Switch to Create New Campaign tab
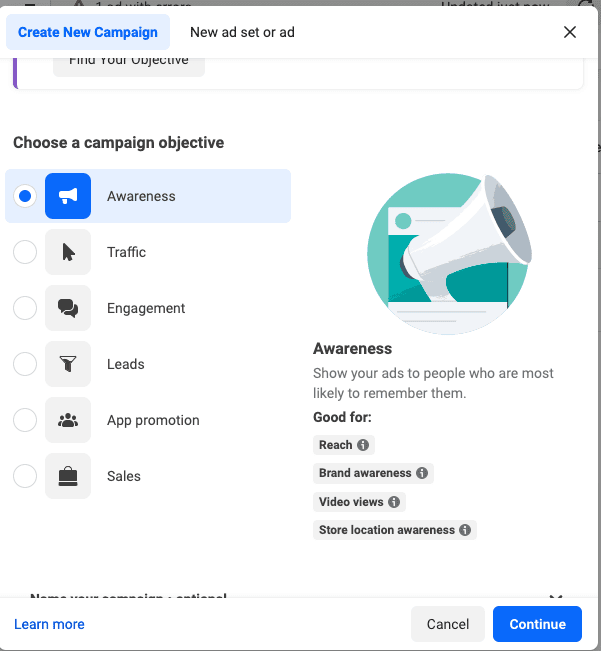601x651 pixels. [88, 32]
